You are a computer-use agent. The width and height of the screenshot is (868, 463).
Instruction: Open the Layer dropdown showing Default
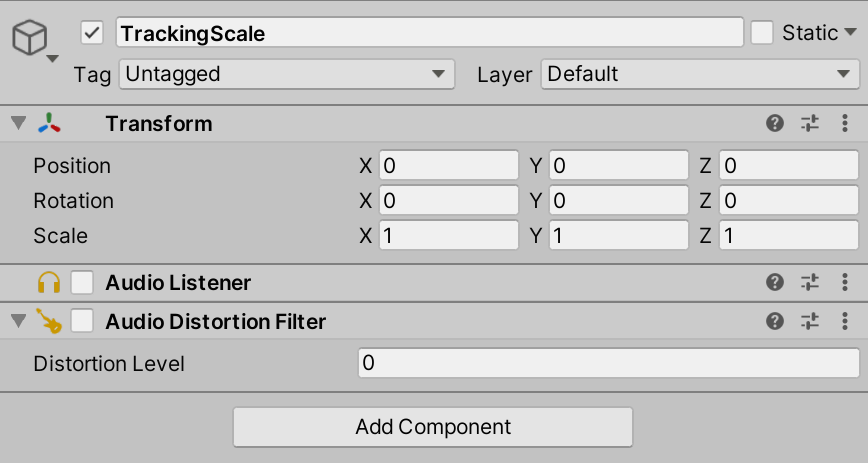click(698, 74)
